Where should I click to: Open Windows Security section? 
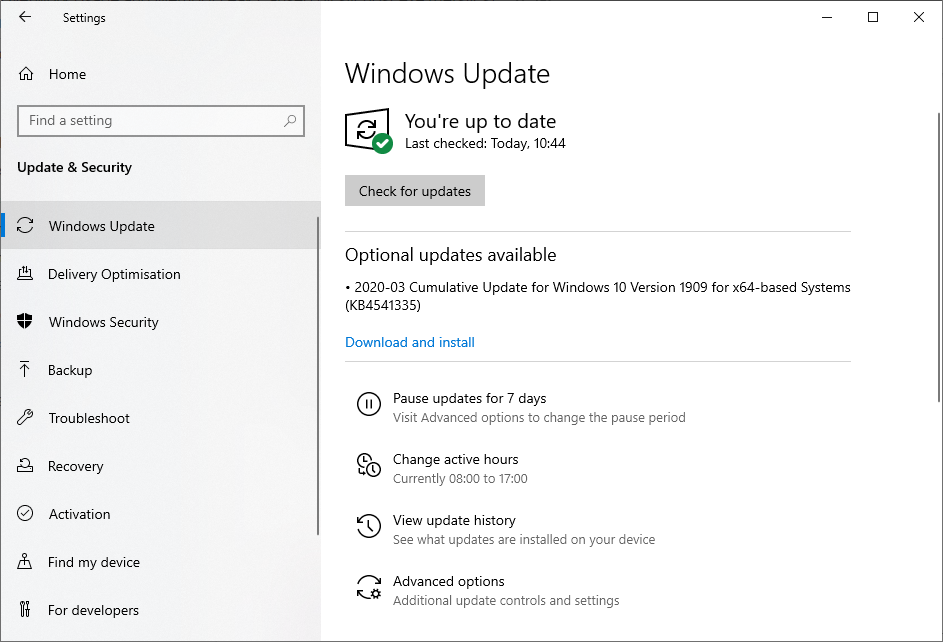pyautogui.click(x=161, y=322)
